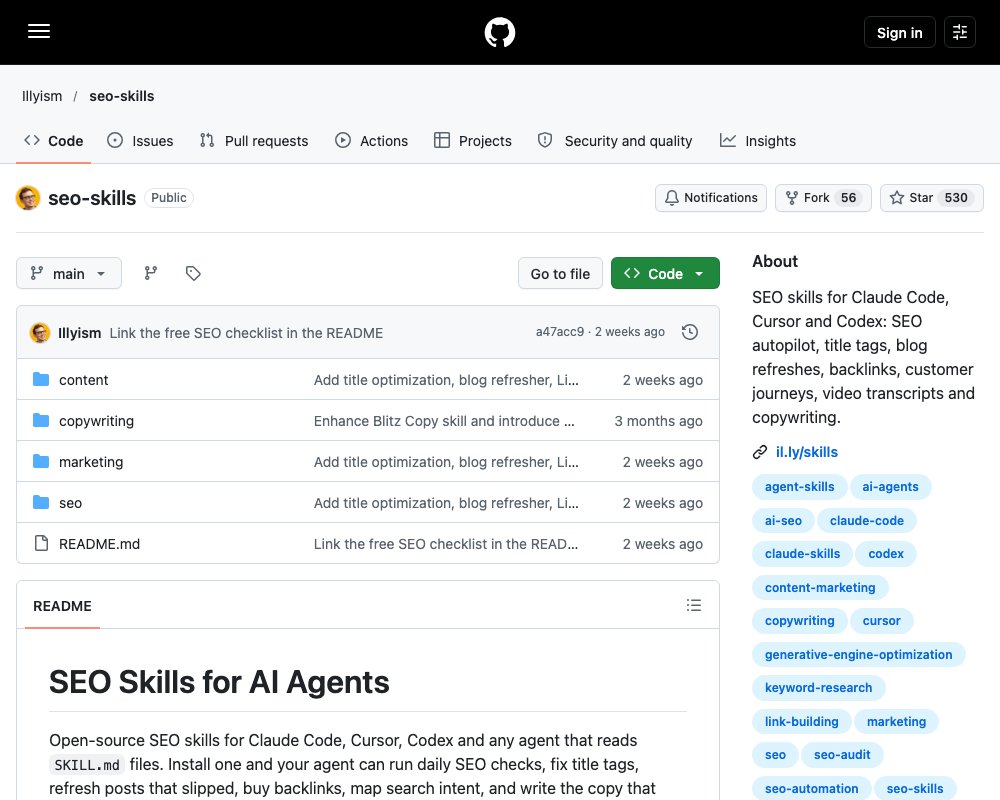Screen dimensions: 1000x800
Task: Click the agent-skills topic tag
Action: coord(800,487)
